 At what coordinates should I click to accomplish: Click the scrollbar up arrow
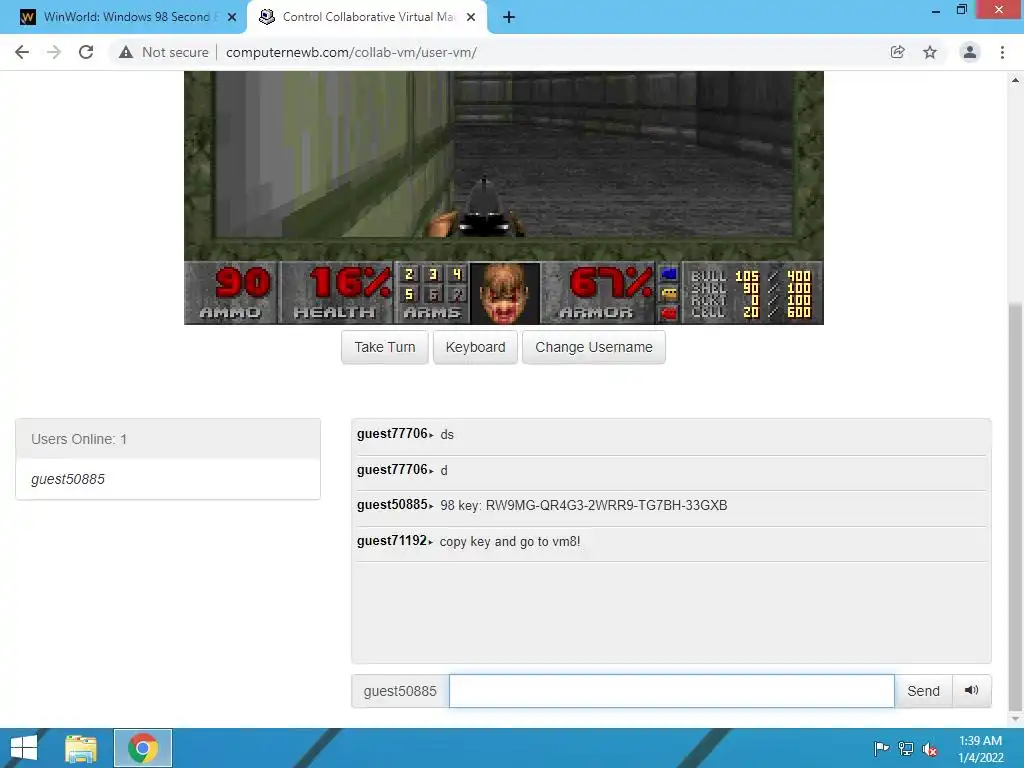click(1015, 80)
